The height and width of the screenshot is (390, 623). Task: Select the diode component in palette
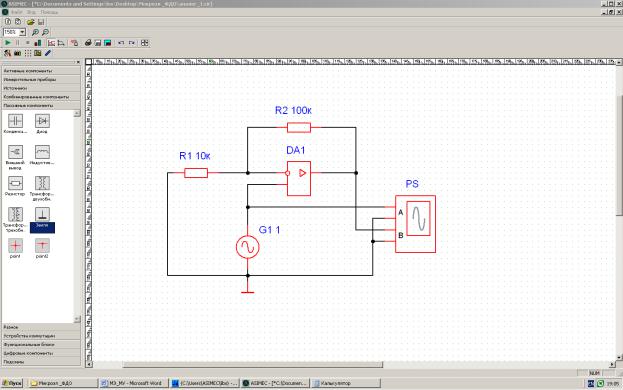(x=42, y=121)
